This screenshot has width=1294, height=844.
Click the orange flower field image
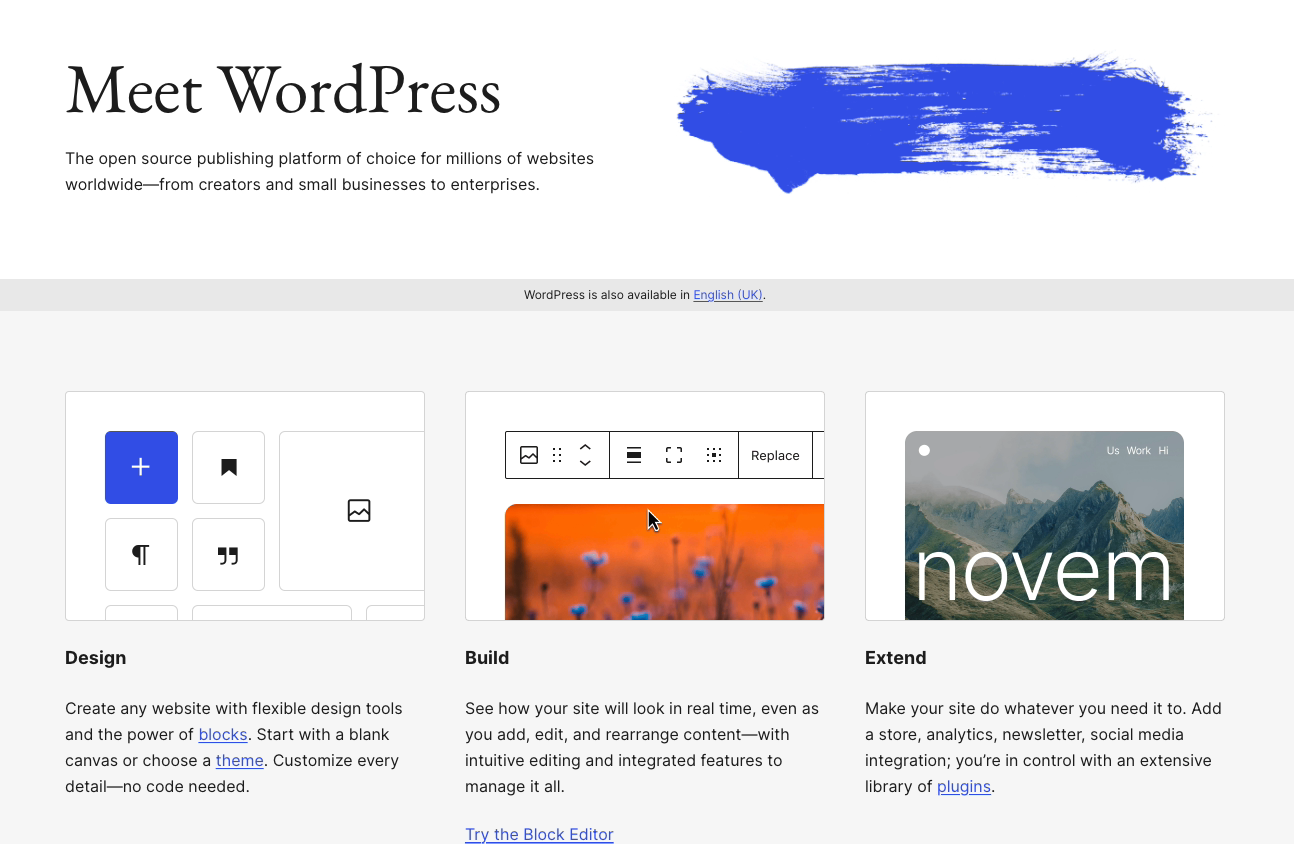(x=665, y=562)
